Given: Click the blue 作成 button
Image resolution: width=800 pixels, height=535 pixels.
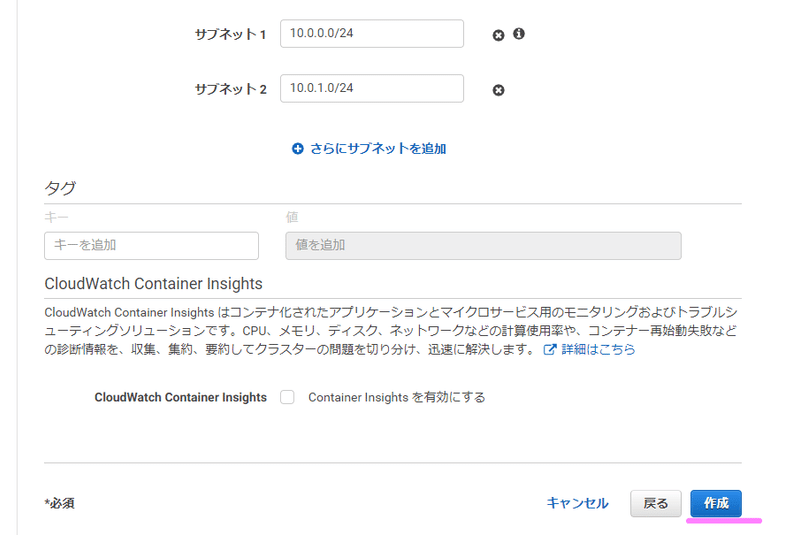Looking at the screenshot, I should [x=716, y=503].
